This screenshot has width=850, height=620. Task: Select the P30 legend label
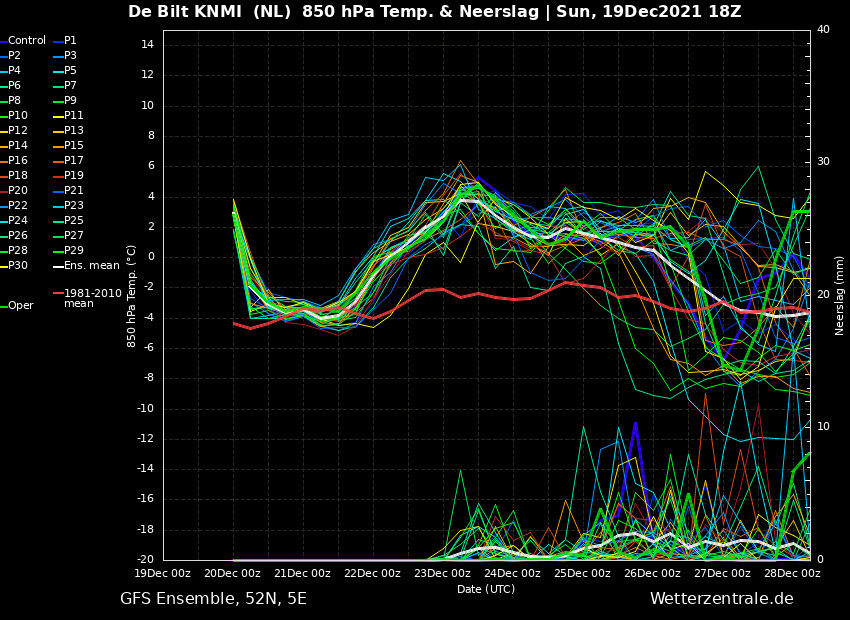pos(18,266)
